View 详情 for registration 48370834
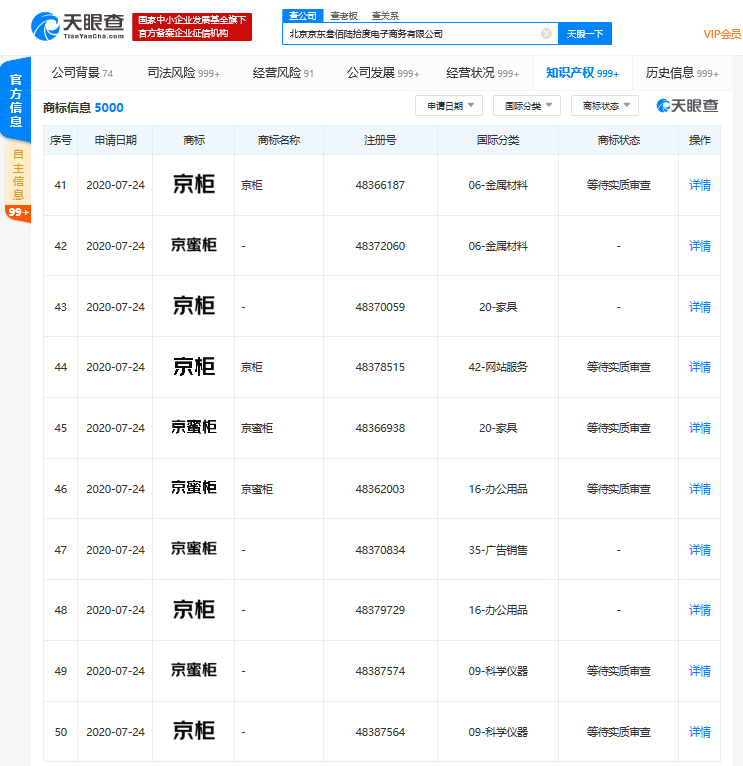 (x=700, y=550)
